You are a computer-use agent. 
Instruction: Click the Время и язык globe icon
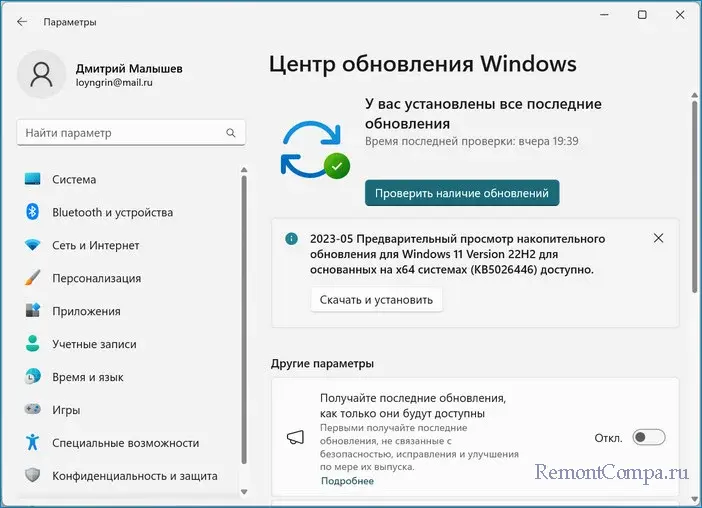coord(32,377)
